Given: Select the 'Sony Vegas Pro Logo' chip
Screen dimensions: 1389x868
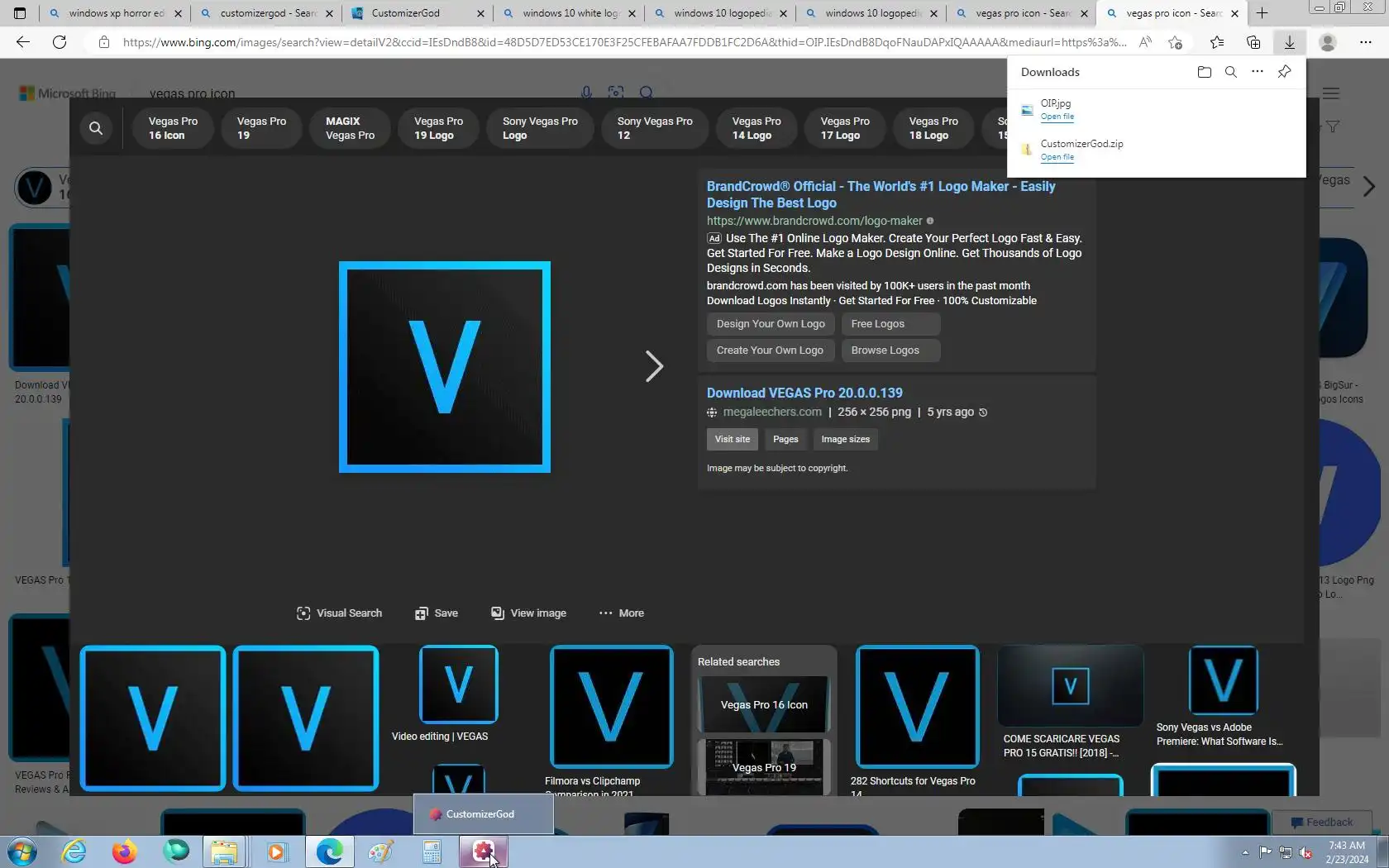Looking at the screenshot, I should coord(540,128).
